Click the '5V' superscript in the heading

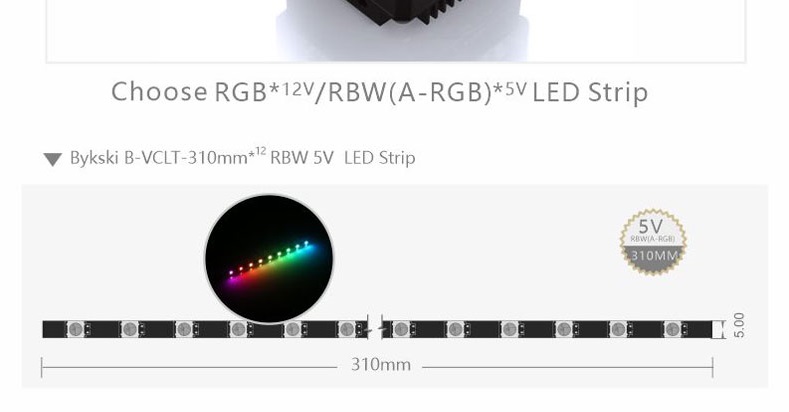(x=516, y=90)
